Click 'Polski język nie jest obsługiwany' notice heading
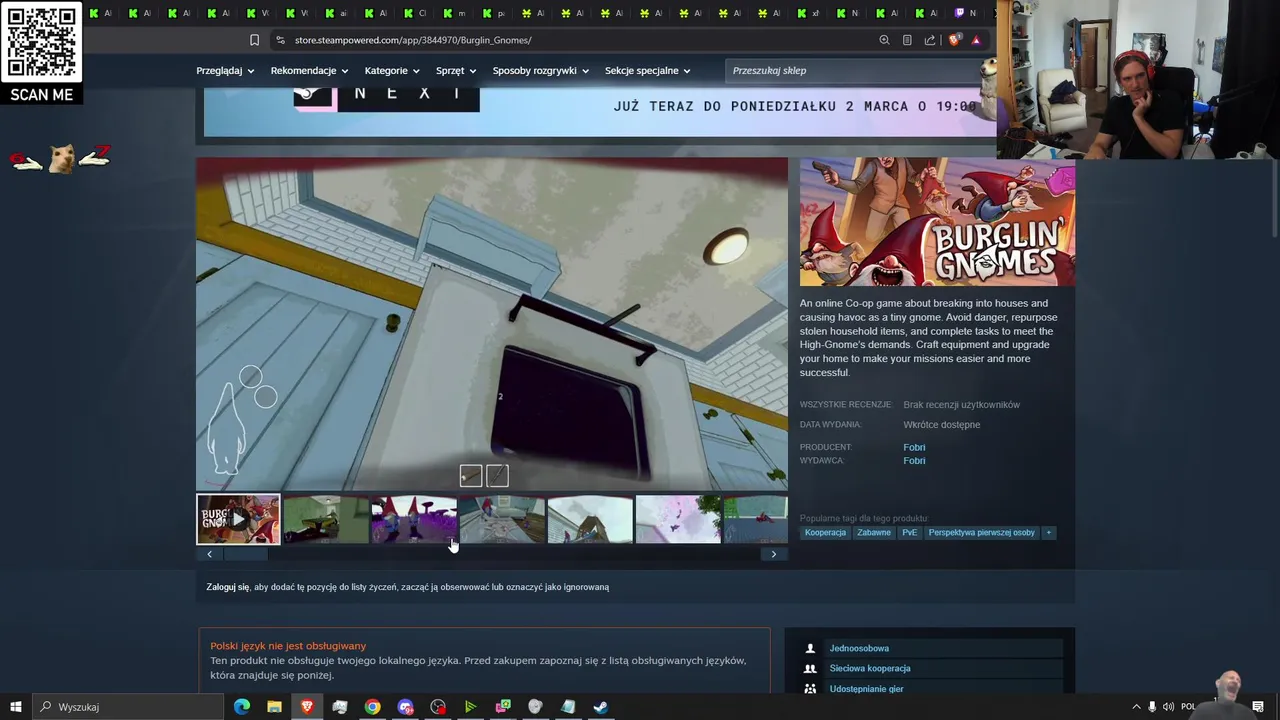1280x720 pixels. (x=288, y=646)
